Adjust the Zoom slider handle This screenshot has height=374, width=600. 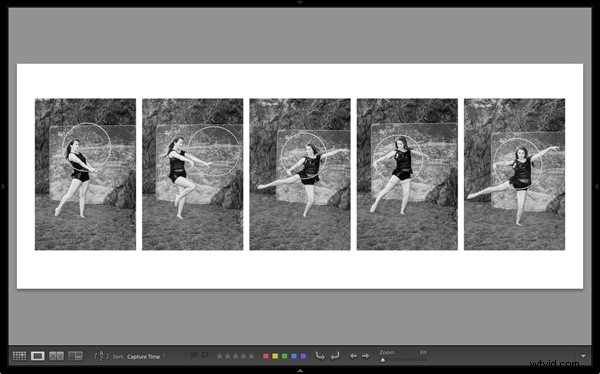coord(383,360)
